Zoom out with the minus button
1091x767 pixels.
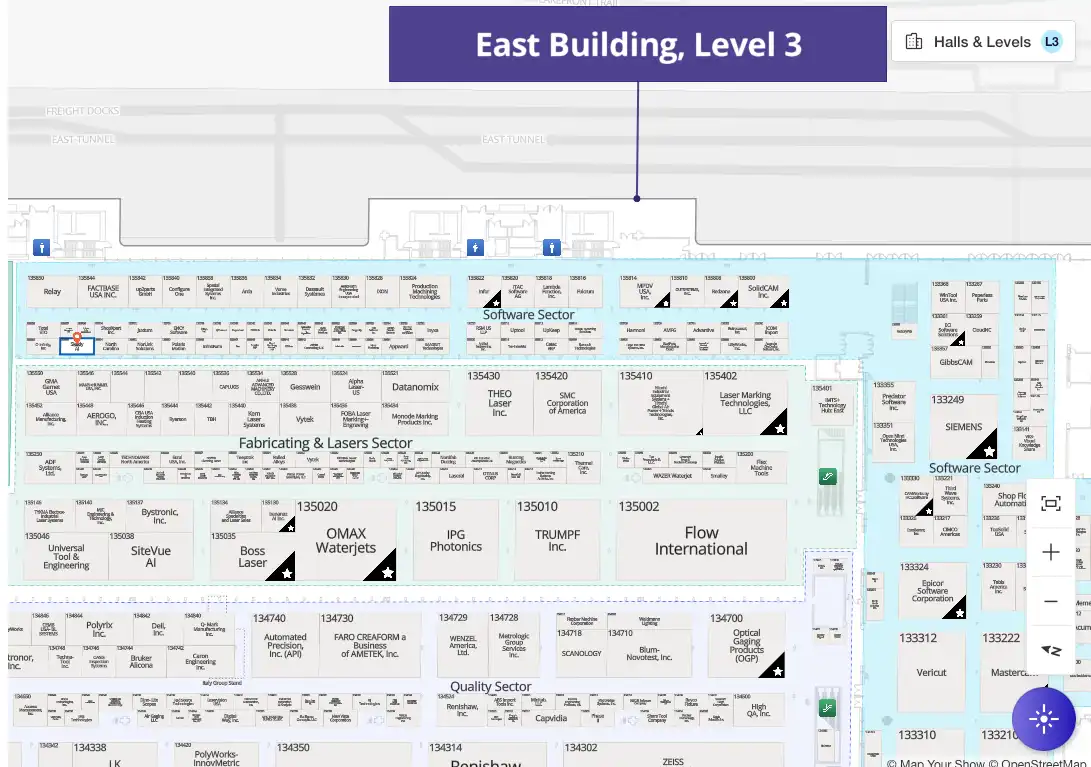coord(1051,601)
